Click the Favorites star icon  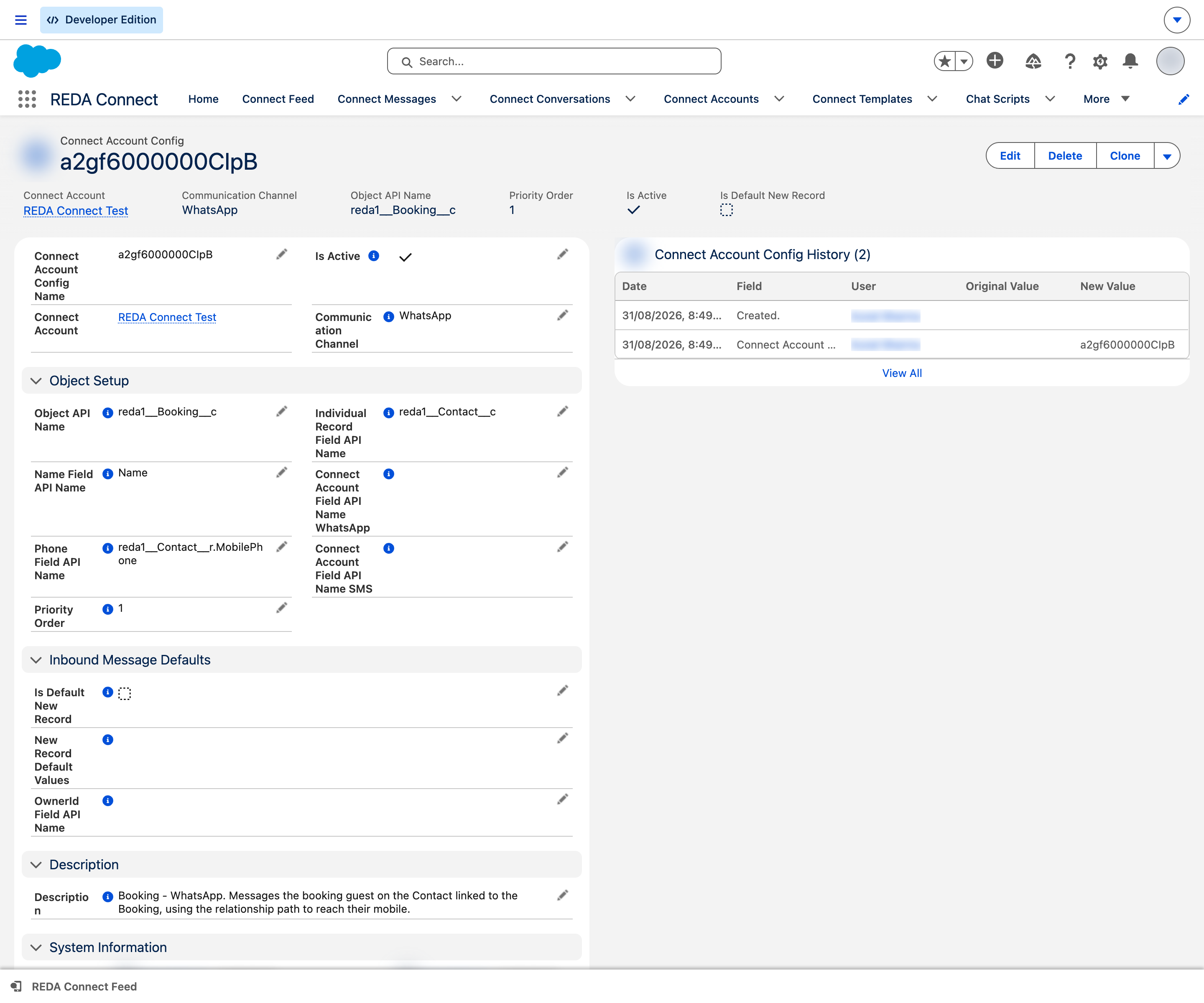945,61
